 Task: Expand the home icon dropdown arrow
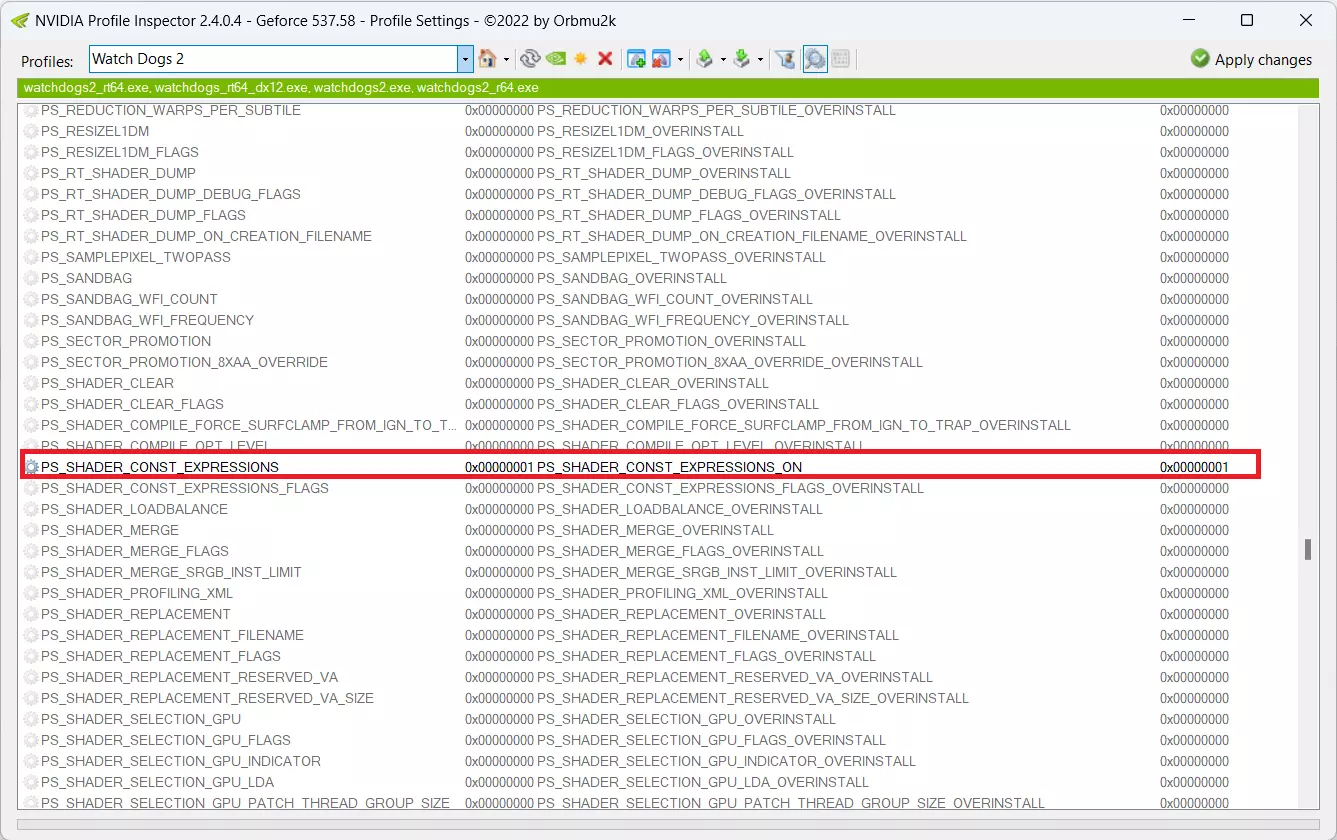pyautogui.click(x=506, y=60)
